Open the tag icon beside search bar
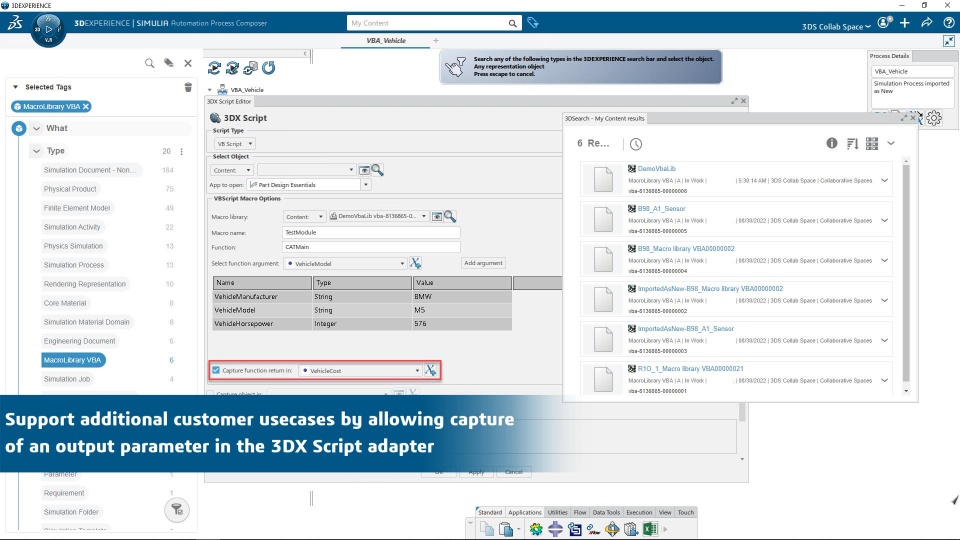This screenshot has width=960, height=540. (x=533, y=23)
